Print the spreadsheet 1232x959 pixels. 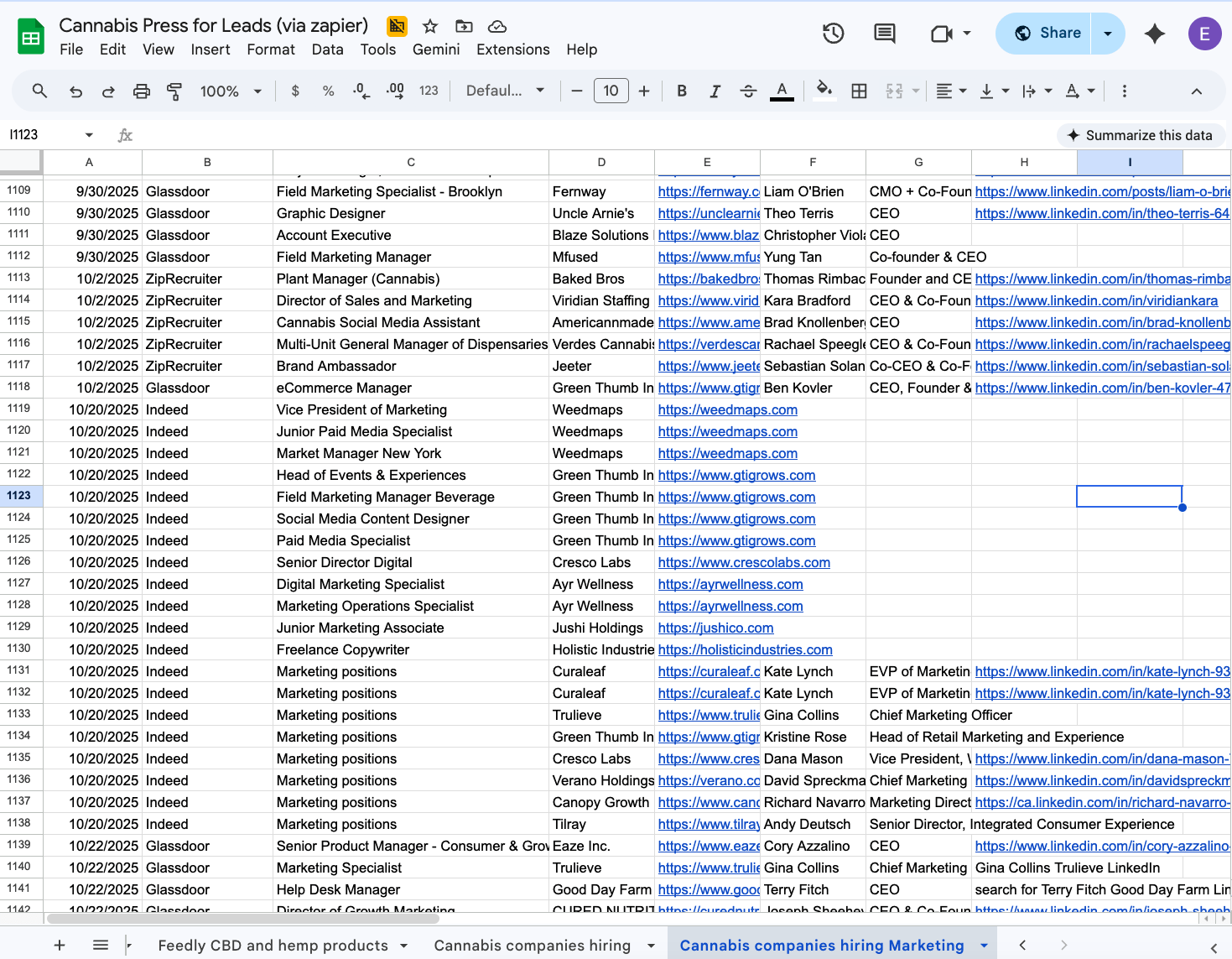[142, 91]
